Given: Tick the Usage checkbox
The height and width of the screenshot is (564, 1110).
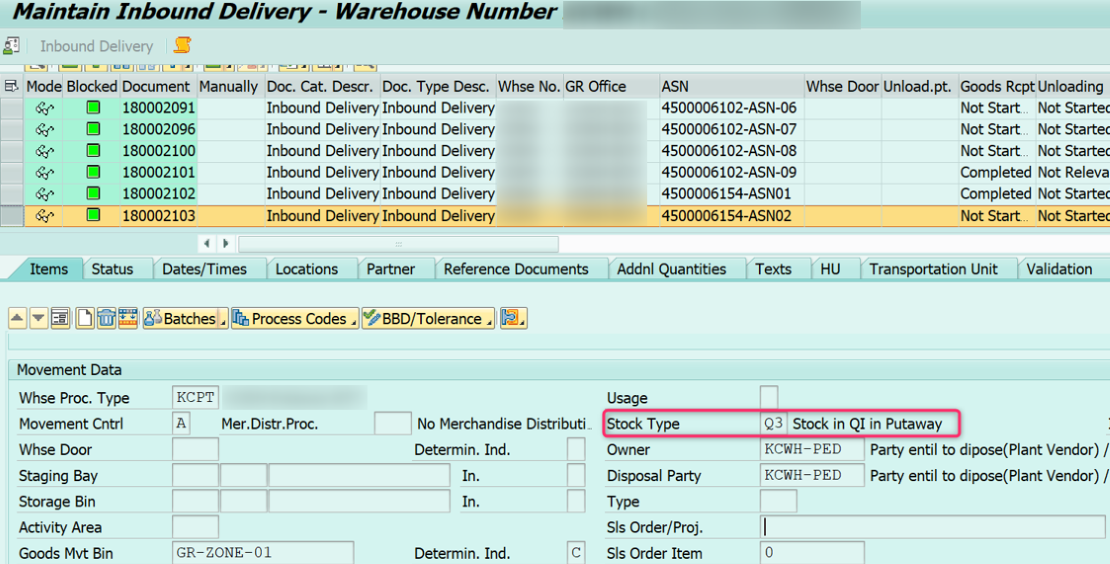Looking at the screenshot, I should coord(769,398).
